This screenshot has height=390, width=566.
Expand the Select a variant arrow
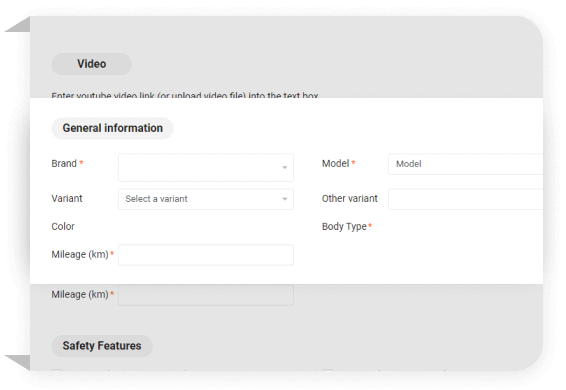284,199
